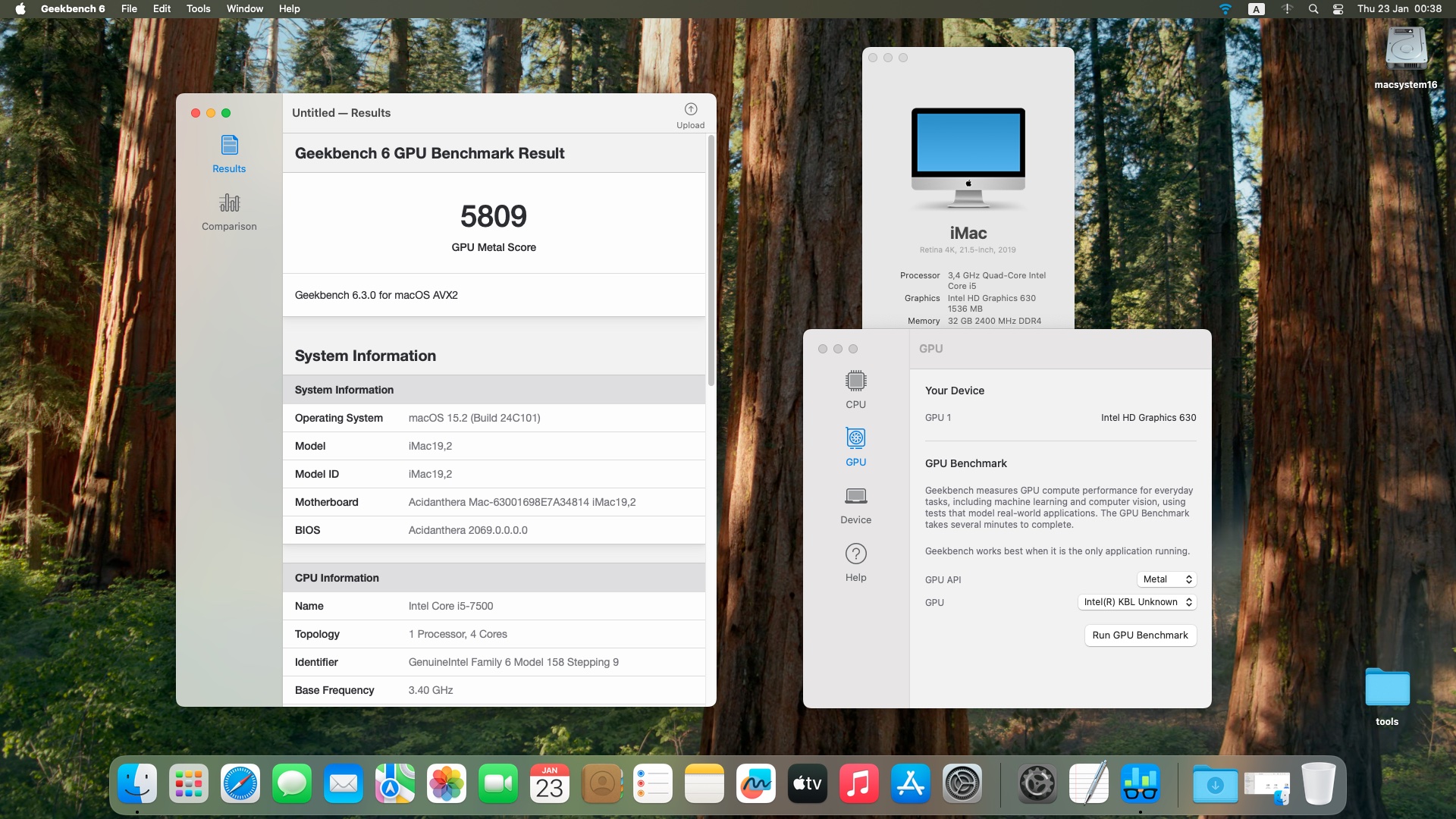Launch Freeform from the Dock
Screen dimensions: 1456x819
click(755, 783)
